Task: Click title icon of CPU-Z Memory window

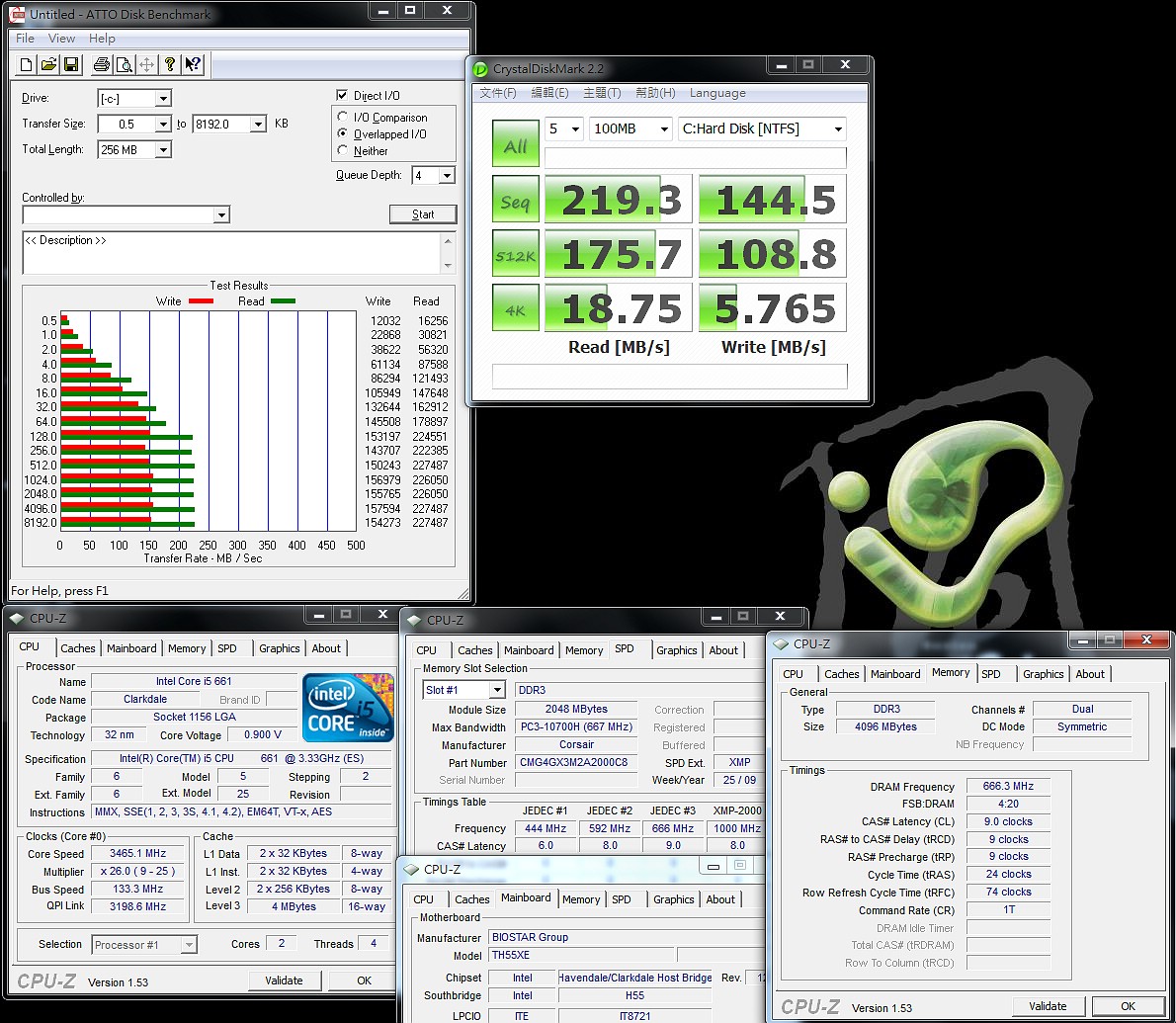Action: [781, 643]
